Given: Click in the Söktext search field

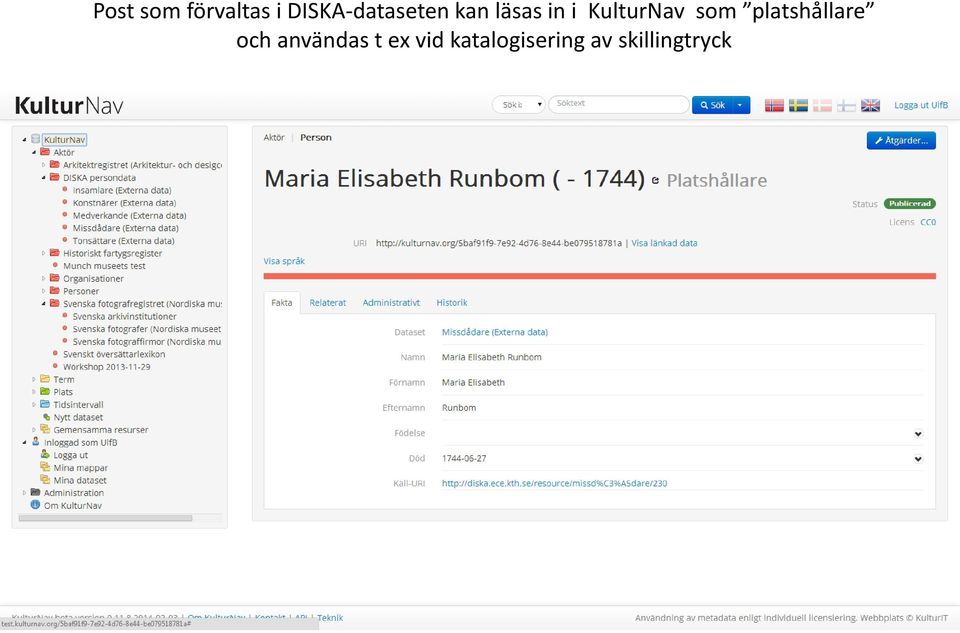Looking at the screenshot, I should (619, 104).
